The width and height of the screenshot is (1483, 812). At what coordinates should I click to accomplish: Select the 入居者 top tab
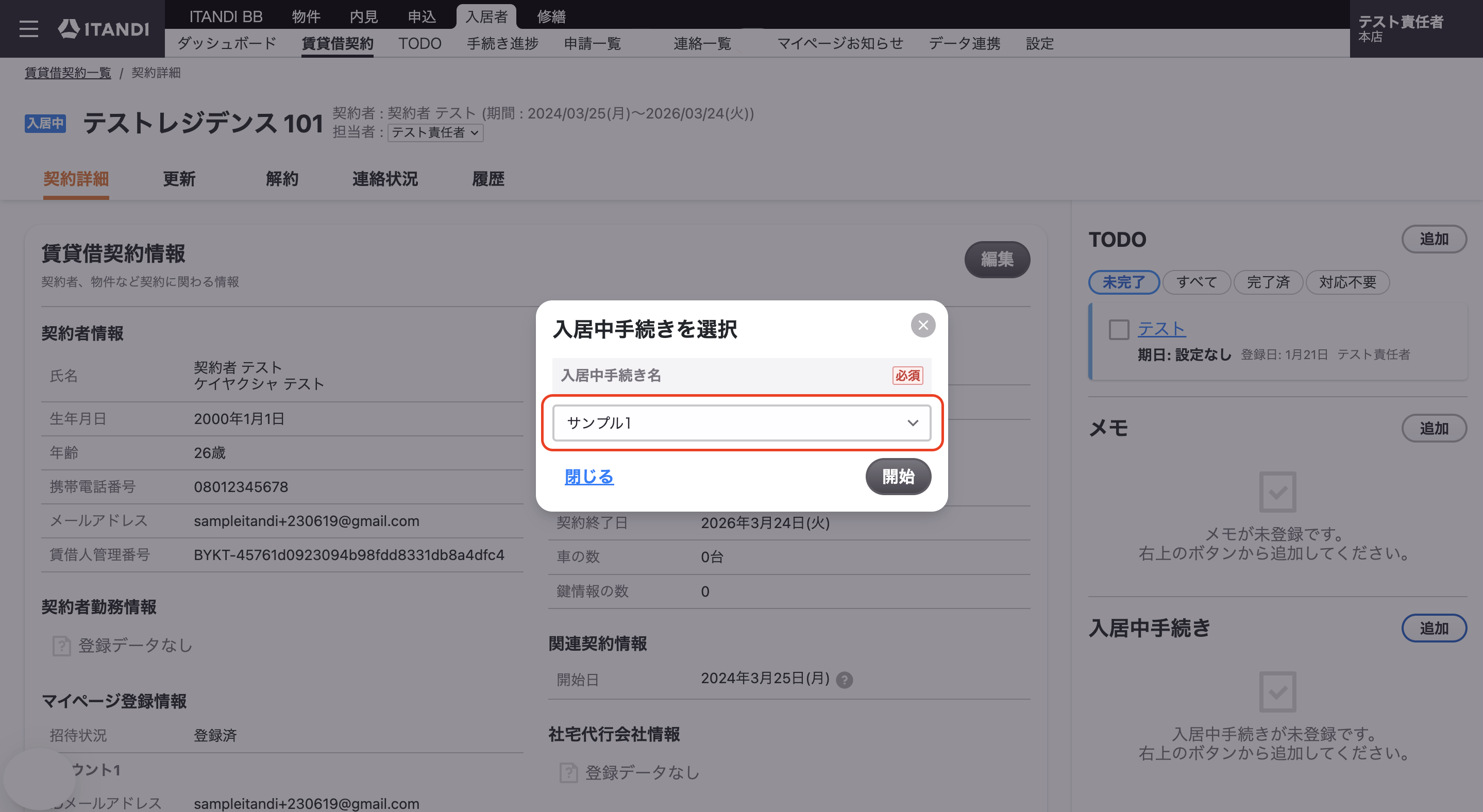tap(486, 16)
